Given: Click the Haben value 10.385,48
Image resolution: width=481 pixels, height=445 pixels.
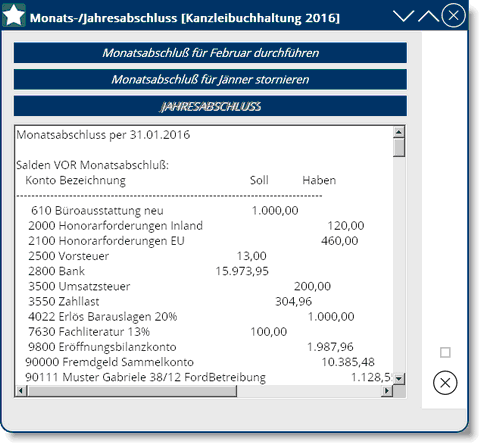Looking at the screenshot, I should 348,362.
